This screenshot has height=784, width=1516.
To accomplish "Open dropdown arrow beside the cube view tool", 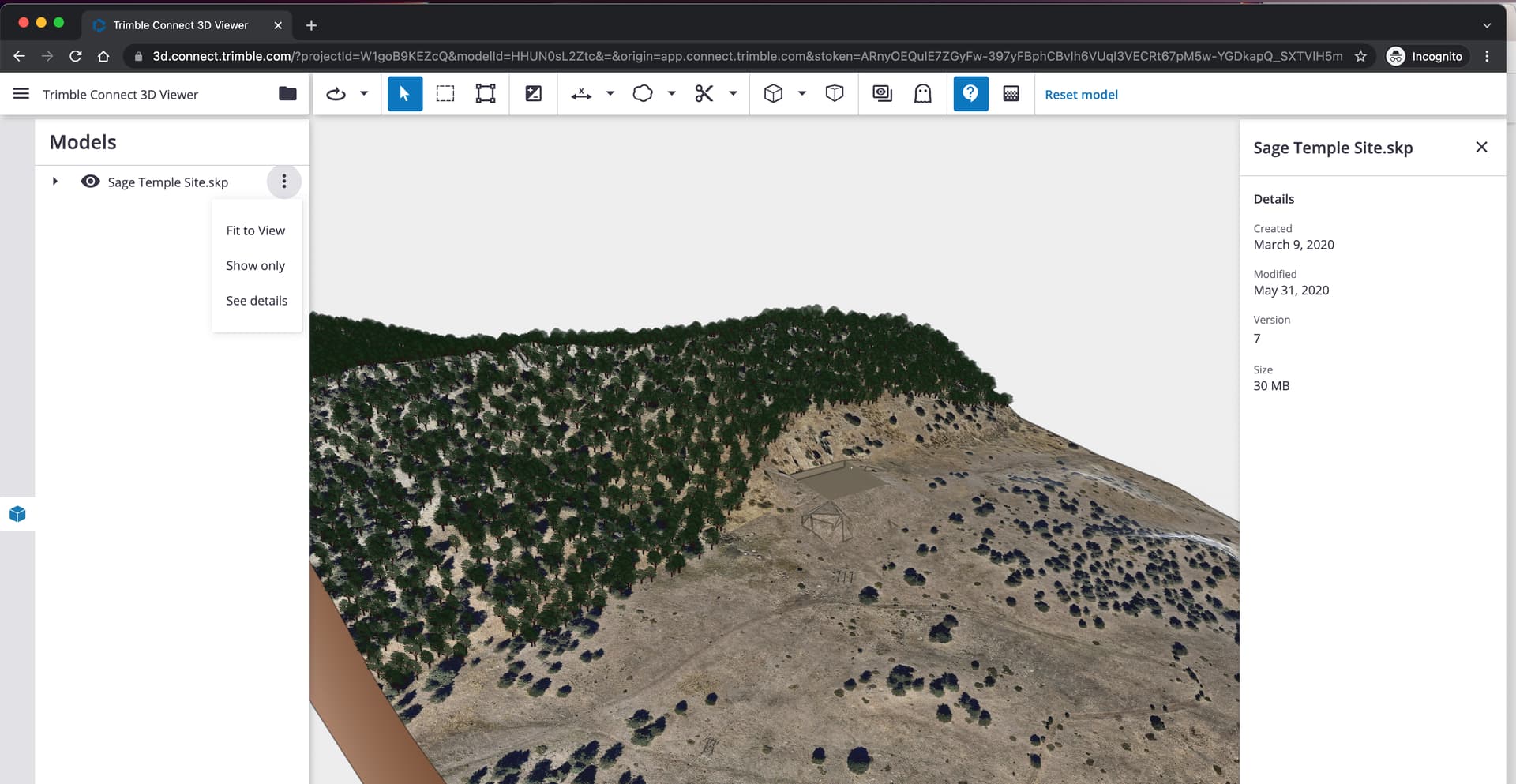I will tap(802, 94).
